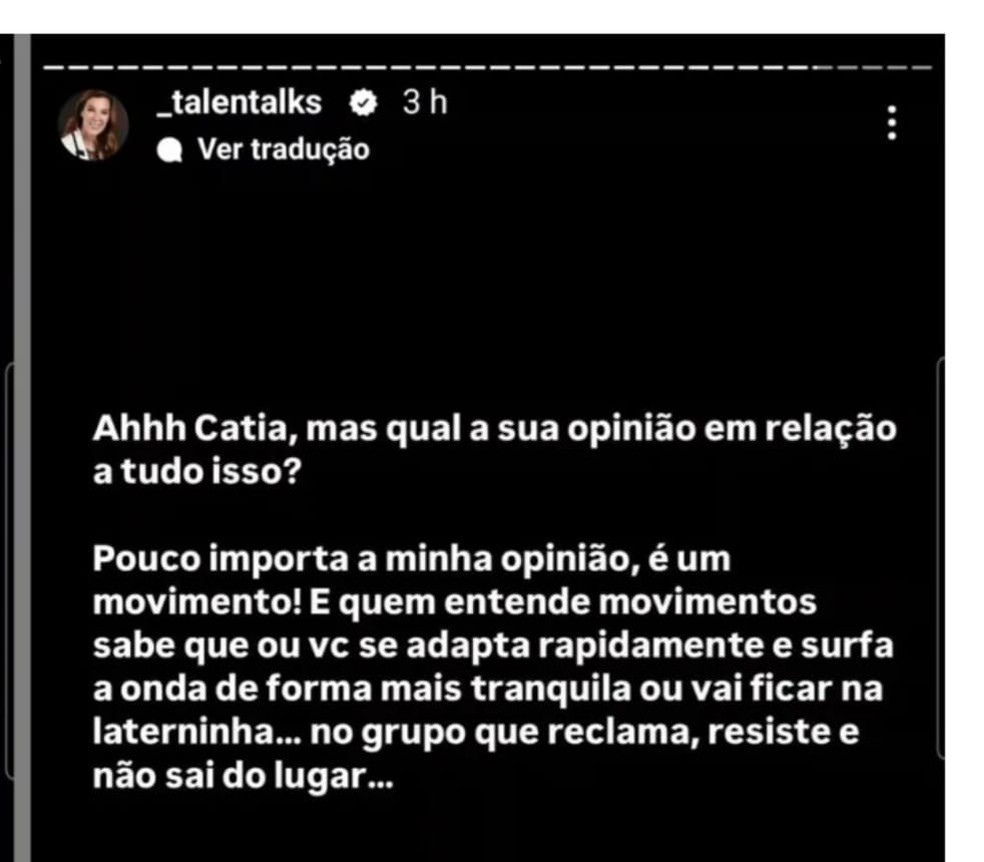Click the line 'movimento! E quem entende movimentos'
The width and height of the screenshot is (984, 862).
point(454,602)
